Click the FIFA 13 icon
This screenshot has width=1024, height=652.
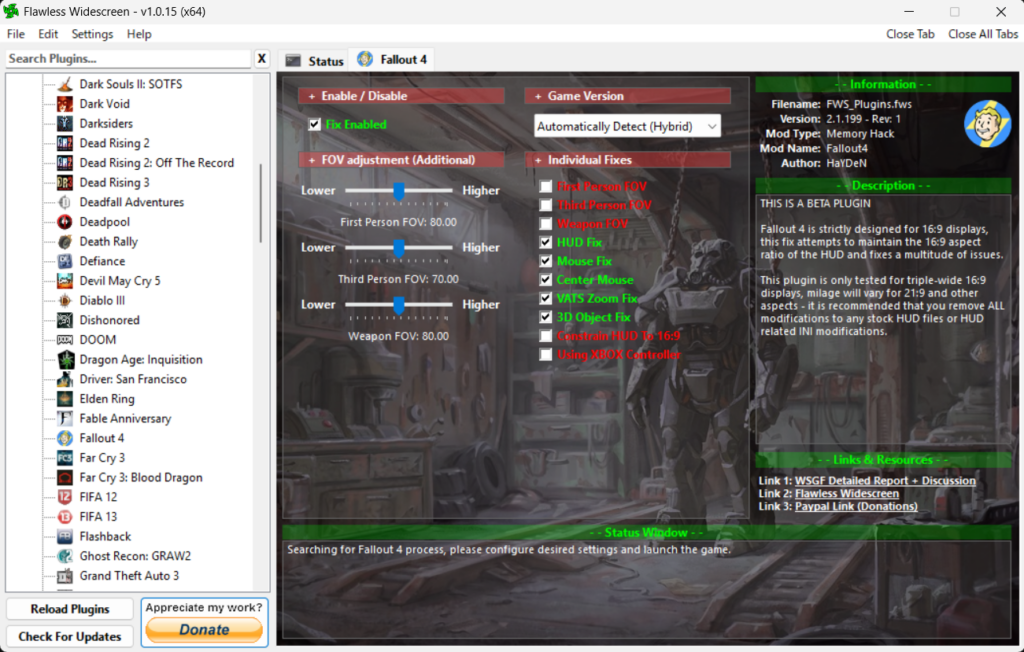[65, 517]
